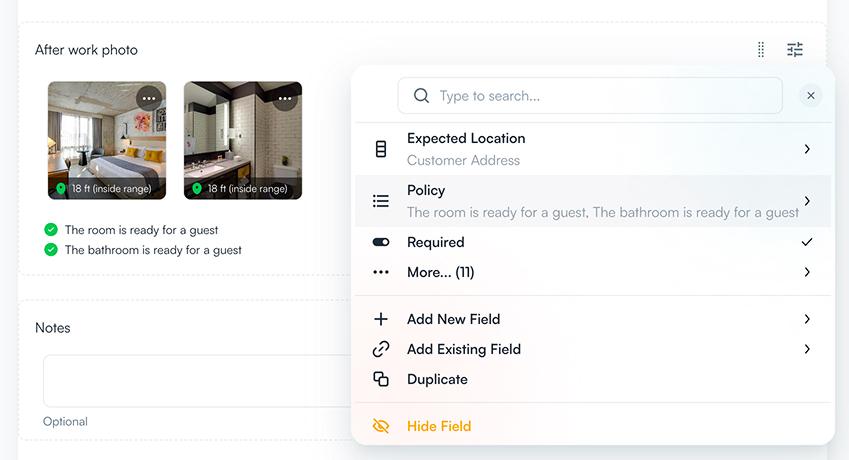
Task: Click the Duplicate copy icon
Action: click(381, 379)
